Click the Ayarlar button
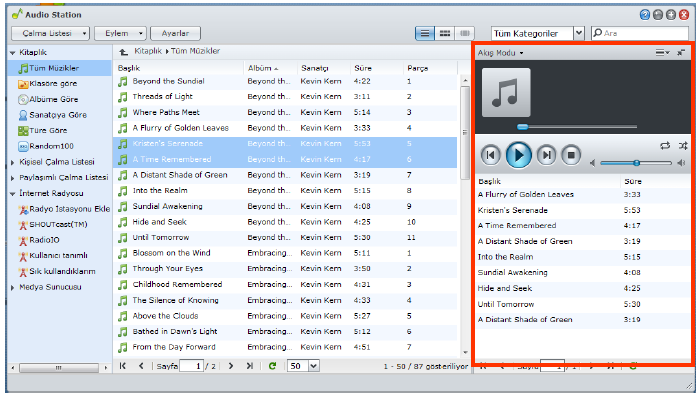 click(x=175, y=33)
